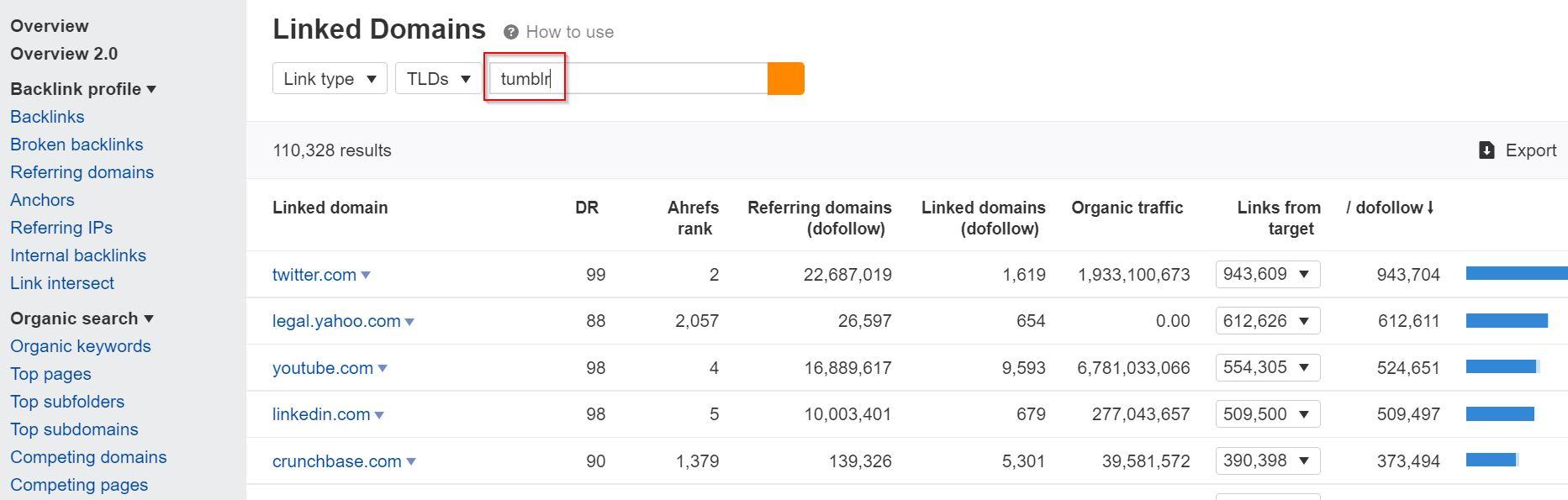Click the Export button label
The width and height of the screenshot is (1568, 500).
pos(1531,150)
